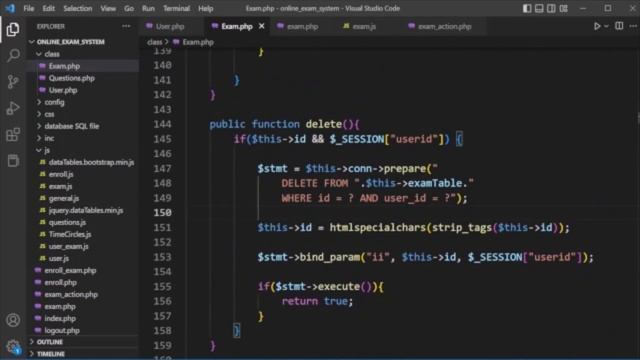Image resolution: width=640 pixels, height=360 pixels.
Task: Open the Edit menu
Action: [x=49, y=8]
